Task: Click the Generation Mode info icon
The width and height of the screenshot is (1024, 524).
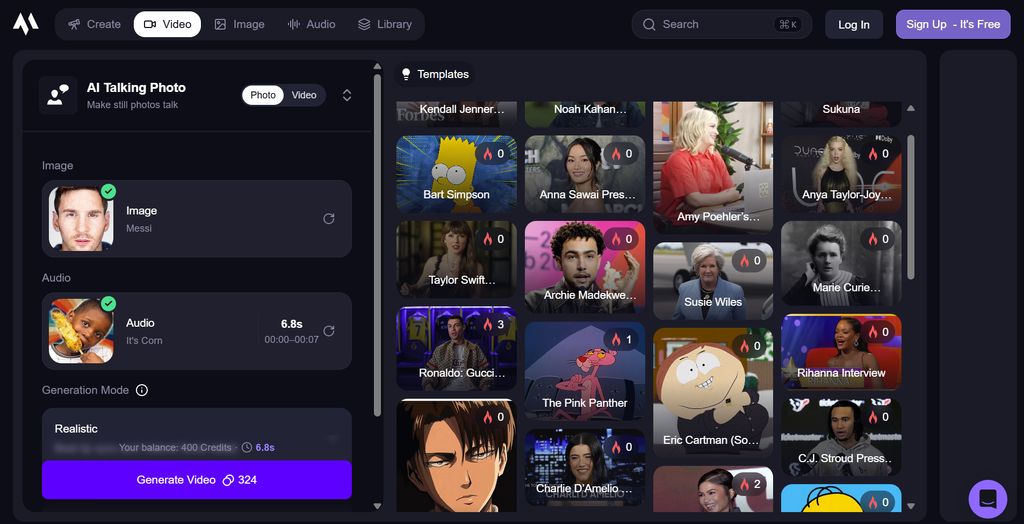Action: tap(142, 390)
